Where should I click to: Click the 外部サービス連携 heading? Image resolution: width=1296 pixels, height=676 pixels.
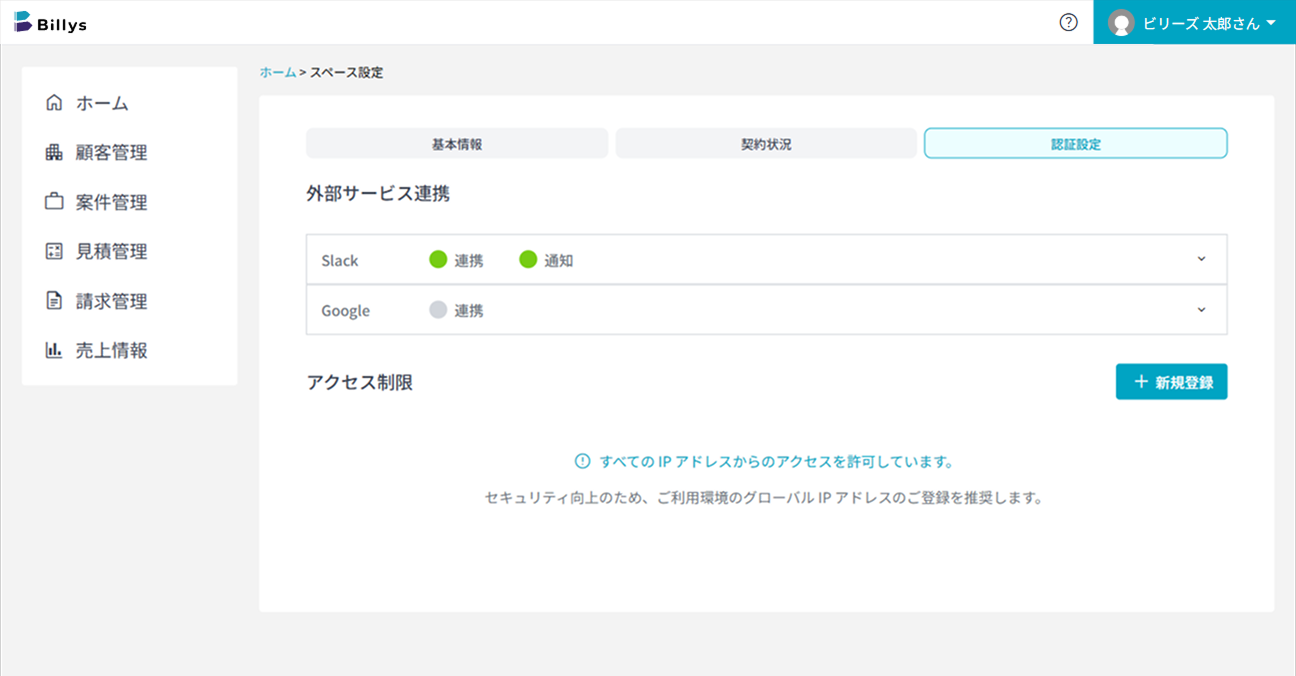tap(378, 194)
